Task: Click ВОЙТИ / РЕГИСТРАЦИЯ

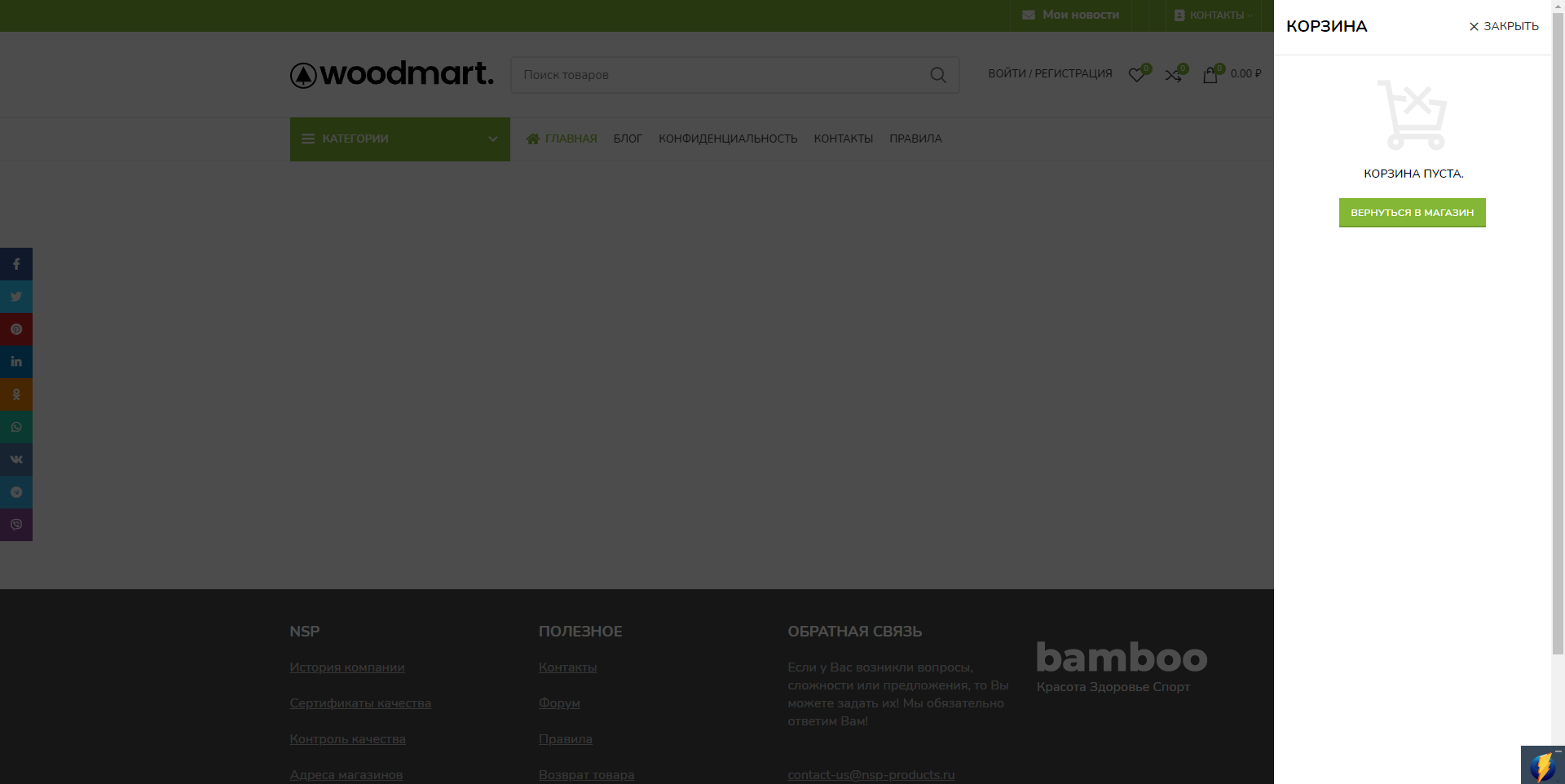Action: click(1050, 73)
